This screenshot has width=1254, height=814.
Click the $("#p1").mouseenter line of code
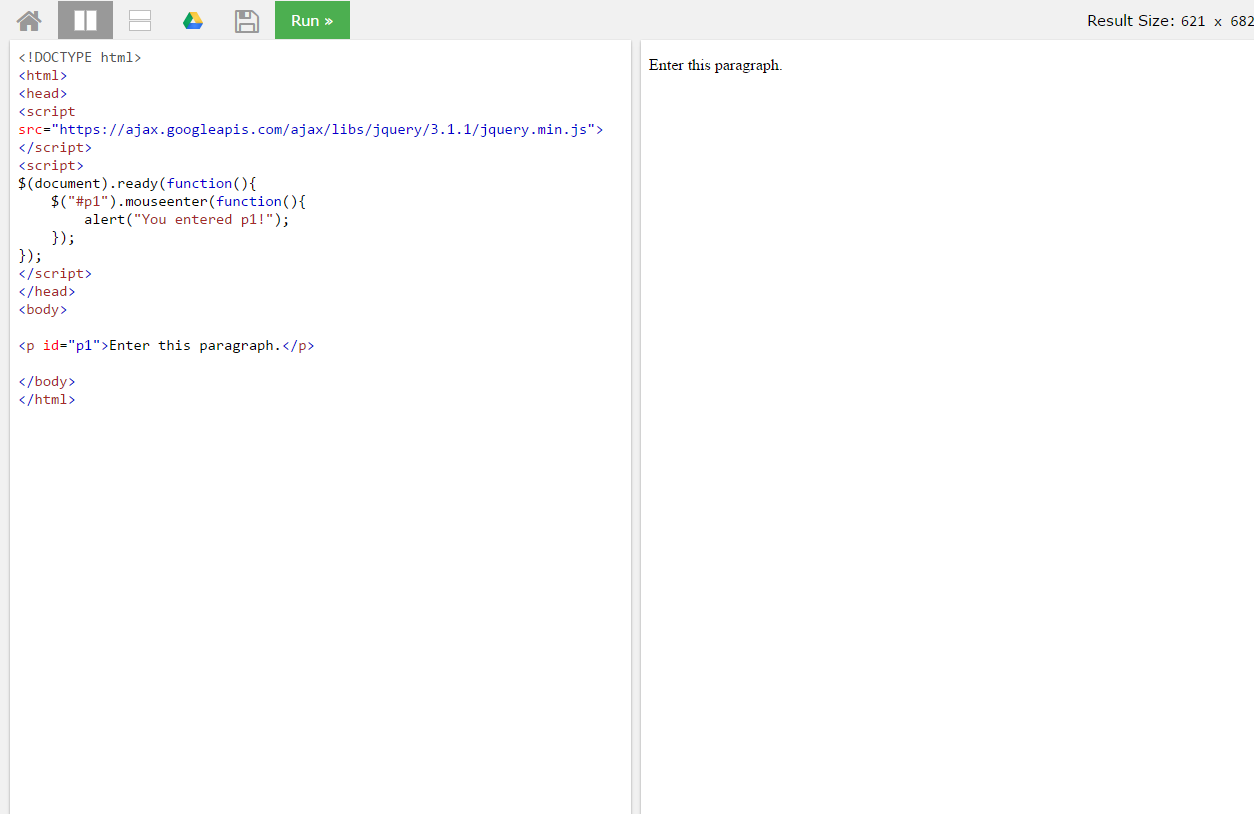tap(178, 201)
